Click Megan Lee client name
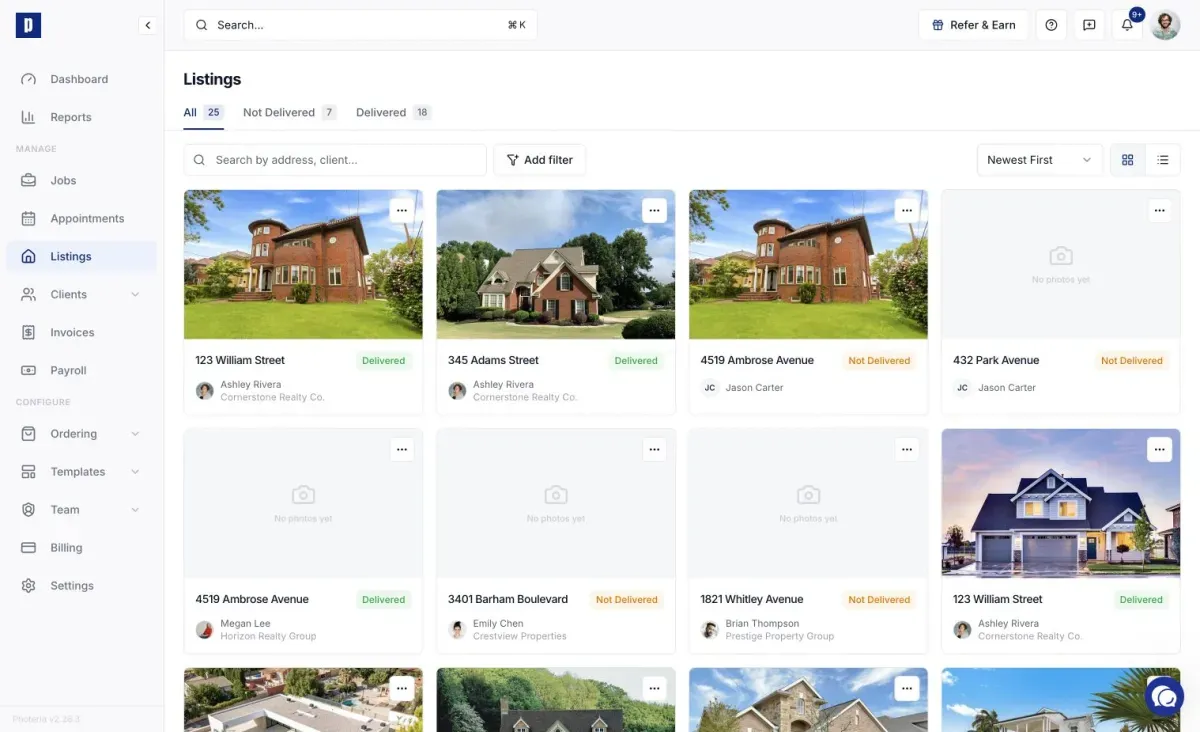The width and height of the screenshot is (1200, 732). pos(245,623)
